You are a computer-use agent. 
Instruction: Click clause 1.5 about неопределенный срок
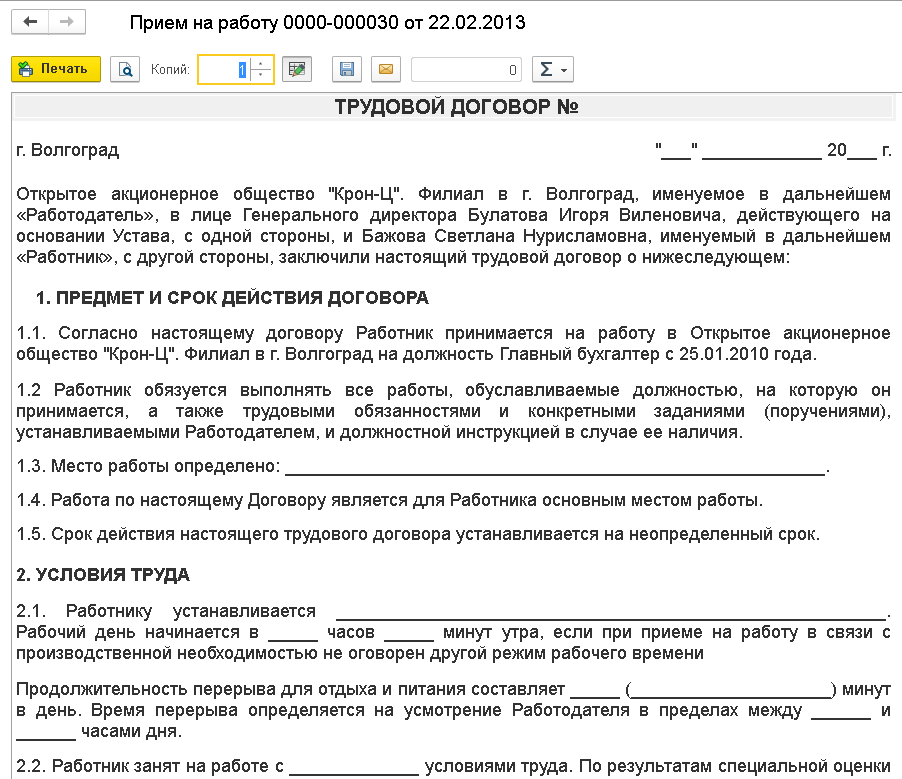[418, 534]
